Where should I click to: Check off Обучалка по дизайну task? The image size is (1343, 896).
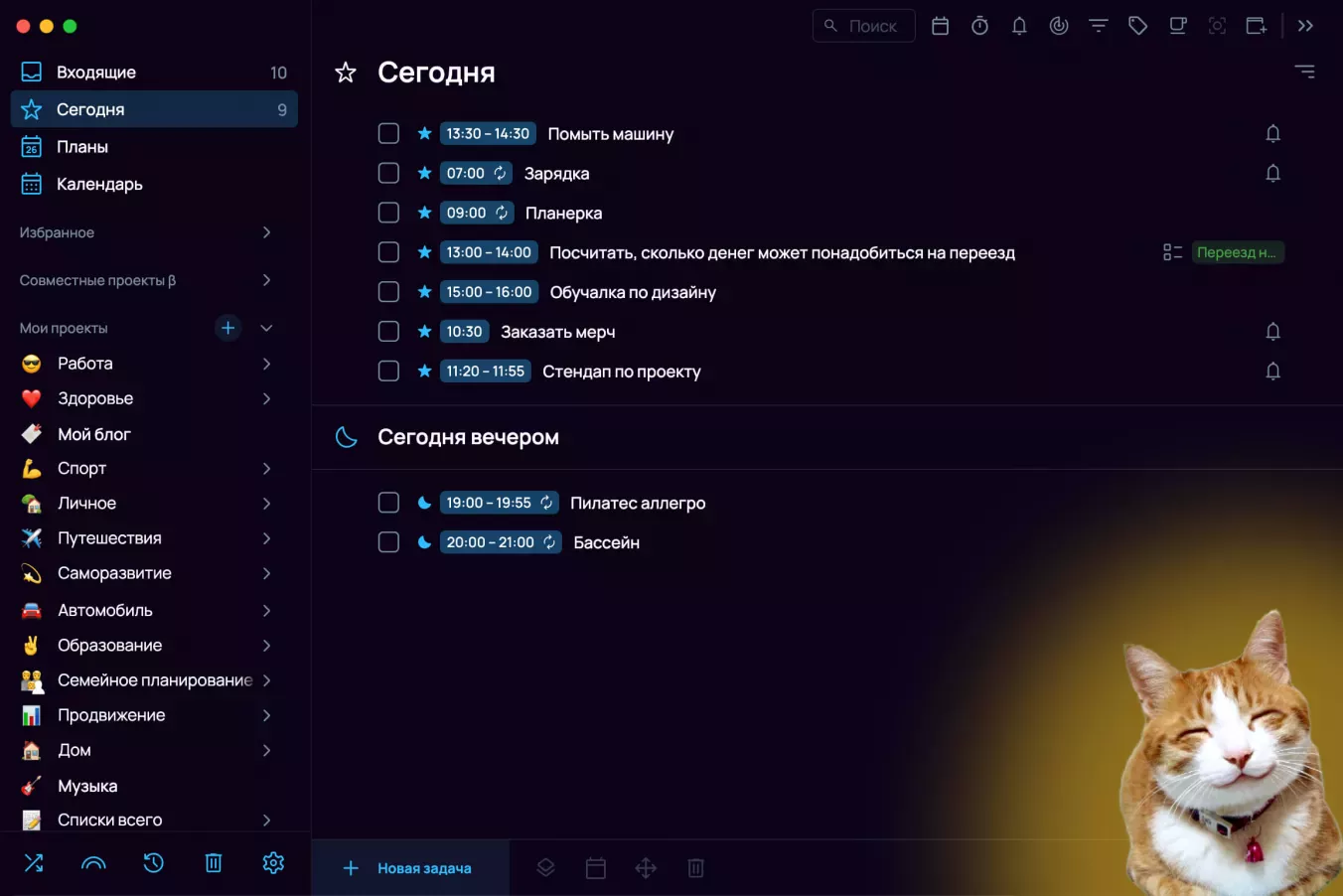pos(388,292)
